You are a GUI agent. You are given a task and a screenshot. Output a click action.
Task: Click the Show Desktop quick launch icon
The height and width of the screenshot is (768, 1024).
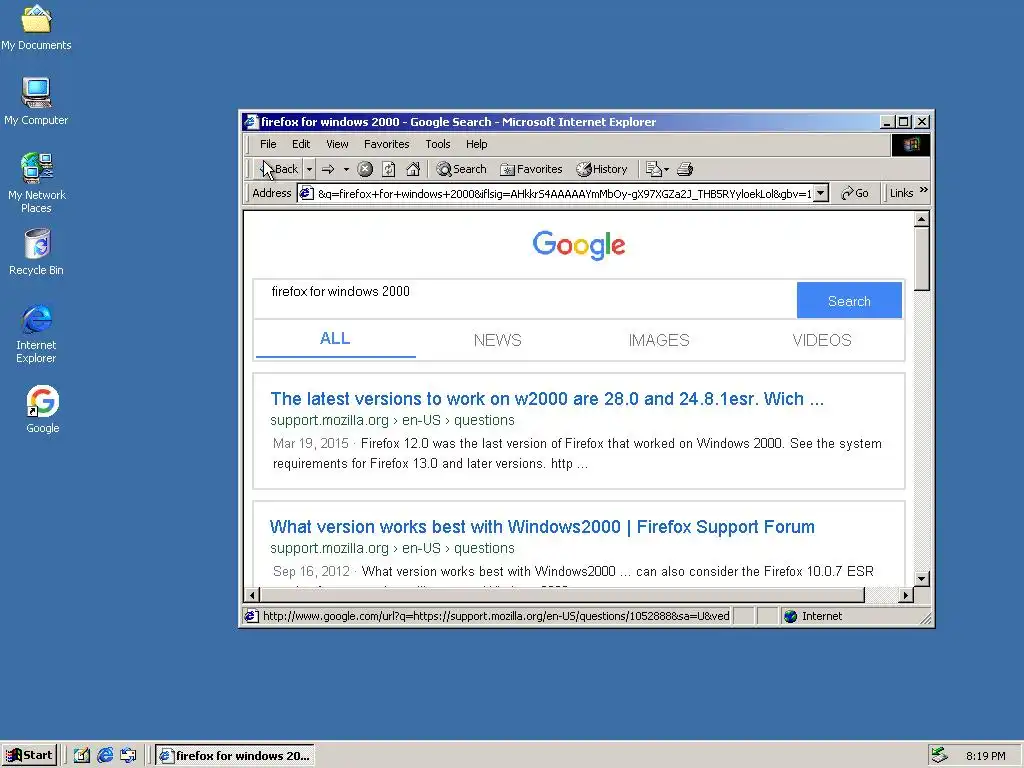click(x=82, y=756)
